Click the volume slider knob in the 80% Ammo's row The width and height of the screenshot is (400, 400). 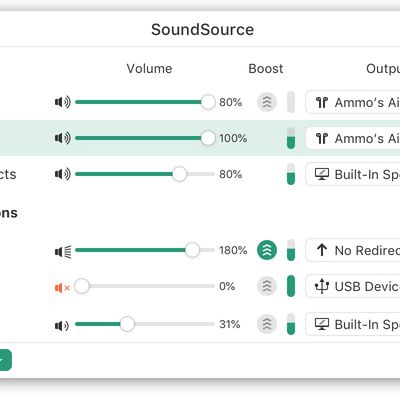pyautogui.click(x=208, y=102)
